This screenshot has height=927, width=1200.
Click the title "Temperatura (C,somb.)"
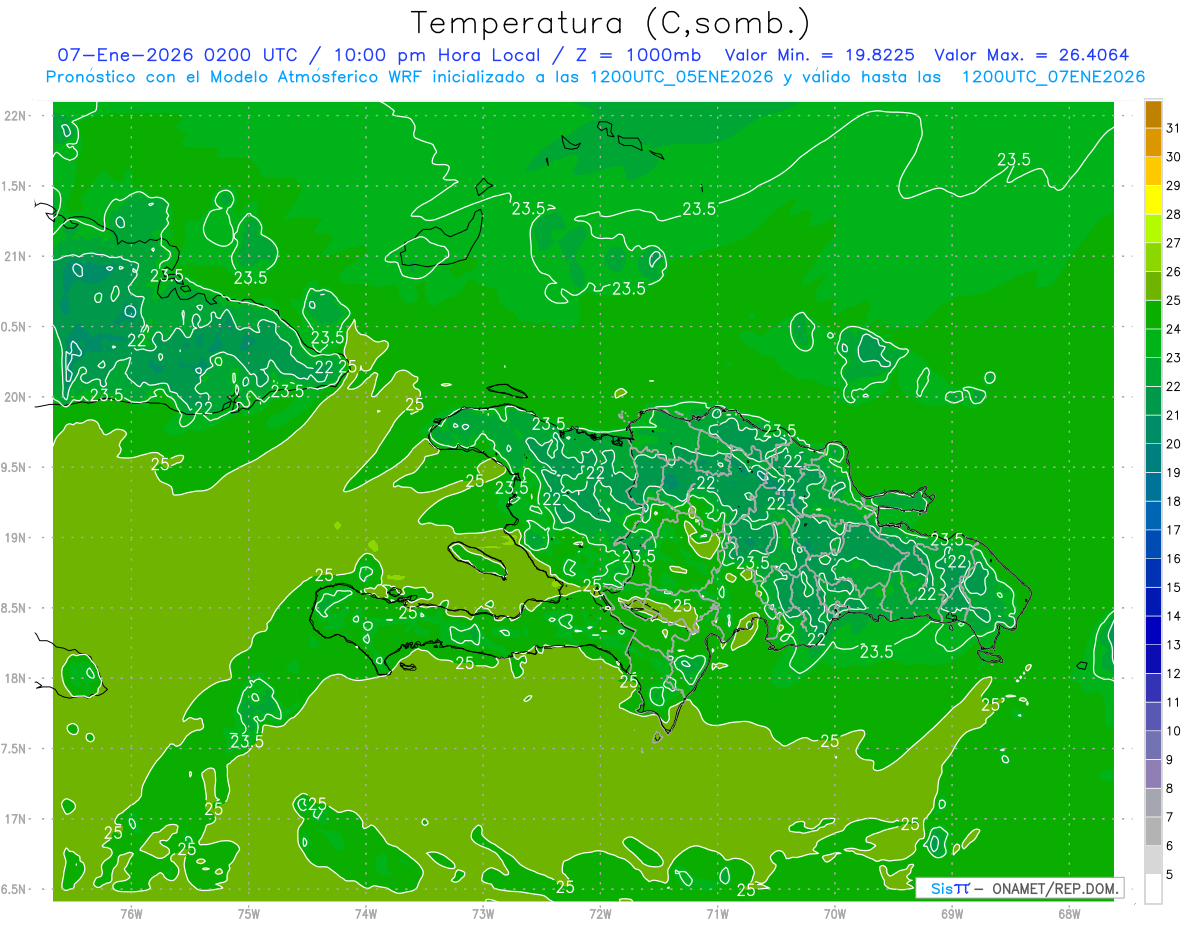(x=610, y=23)
